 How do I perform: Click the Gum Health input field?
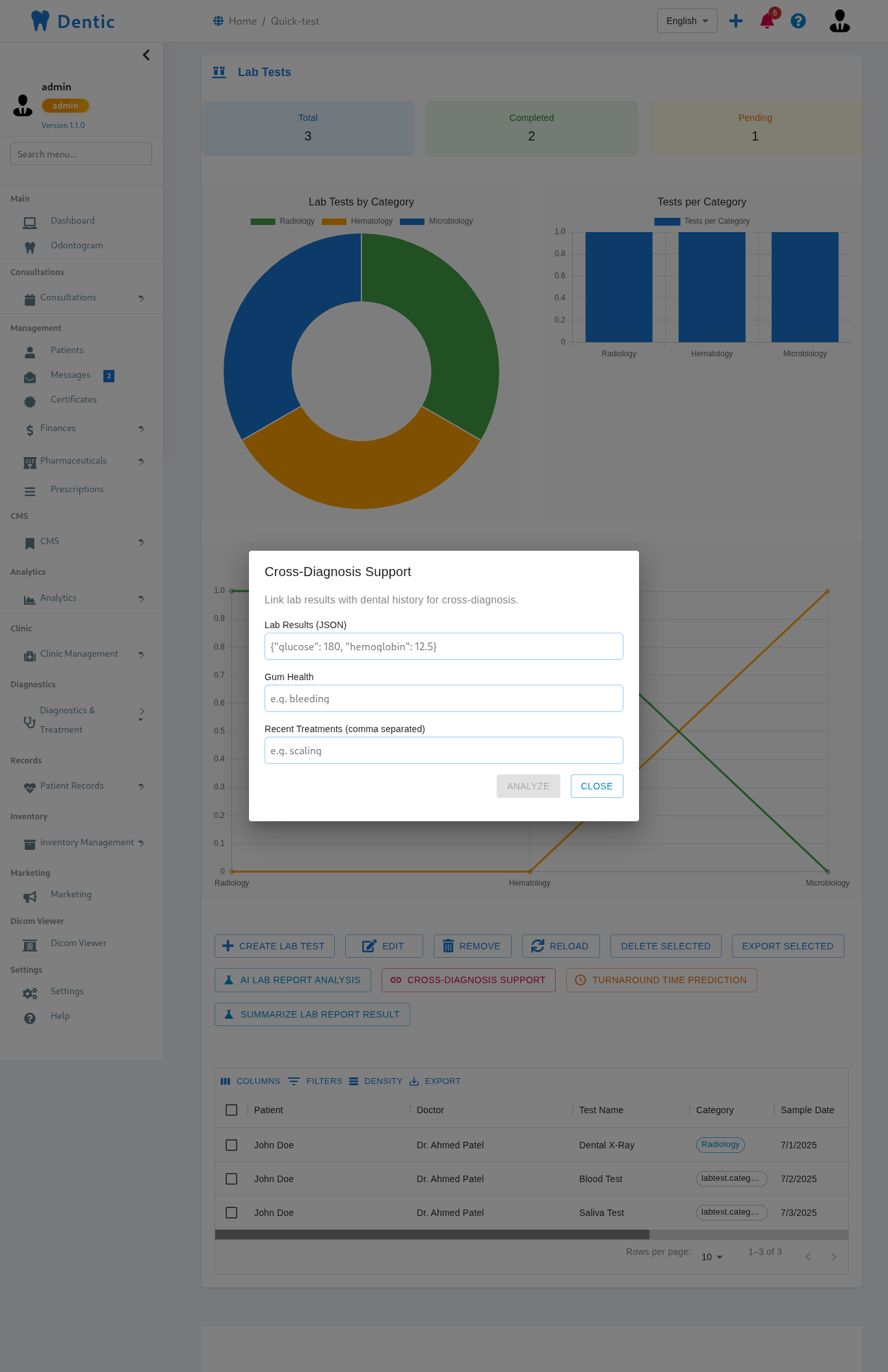click(x=443, y=698)
